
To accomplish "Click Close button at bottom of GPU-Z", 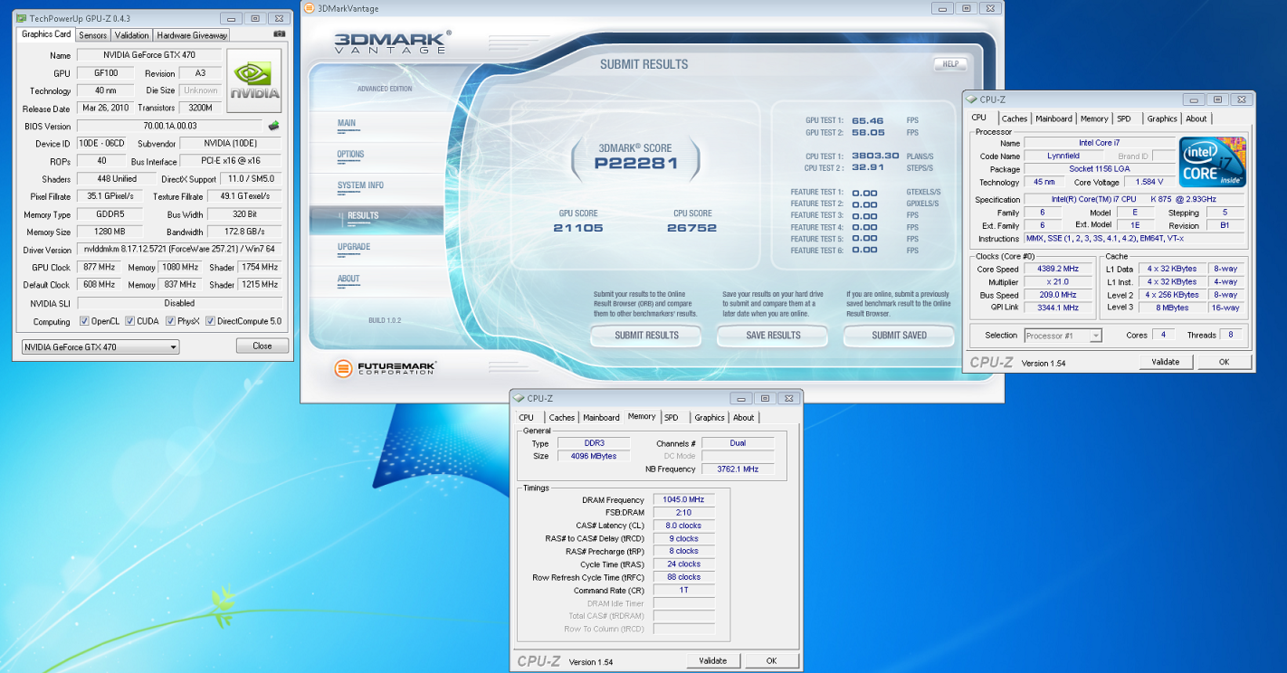I will [262, 346].
